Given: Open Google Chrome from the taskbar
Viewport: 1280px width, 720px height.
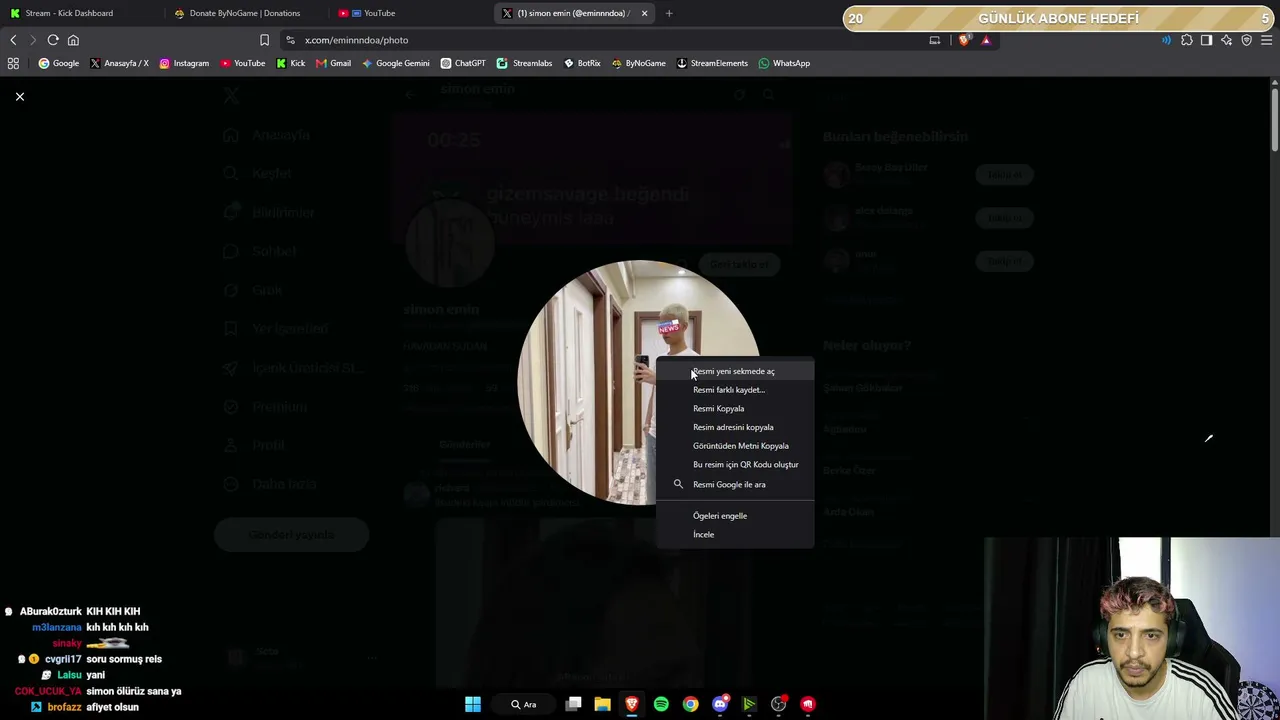Looking at the screenshot, I should [690, 704].
